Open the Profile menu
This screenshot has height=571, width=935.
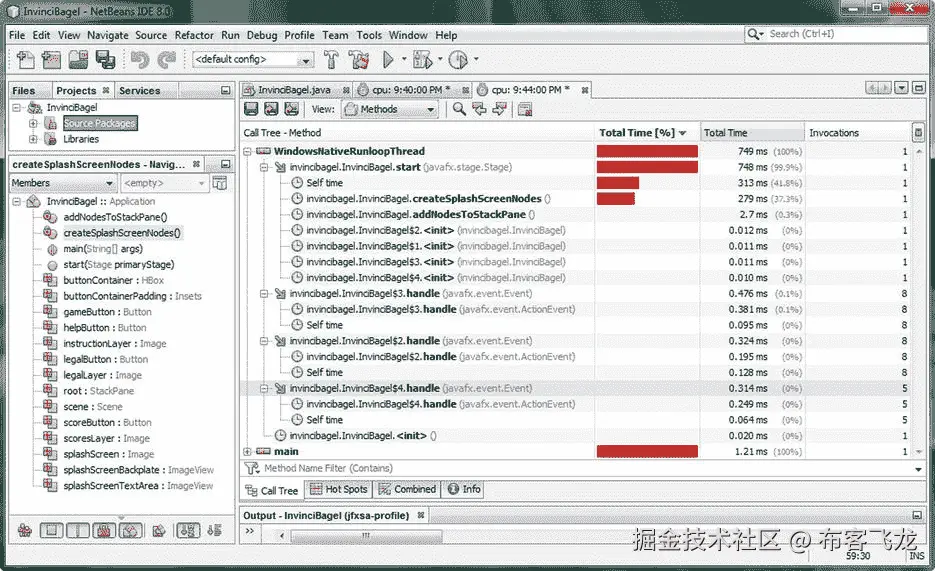coord(299,35)
